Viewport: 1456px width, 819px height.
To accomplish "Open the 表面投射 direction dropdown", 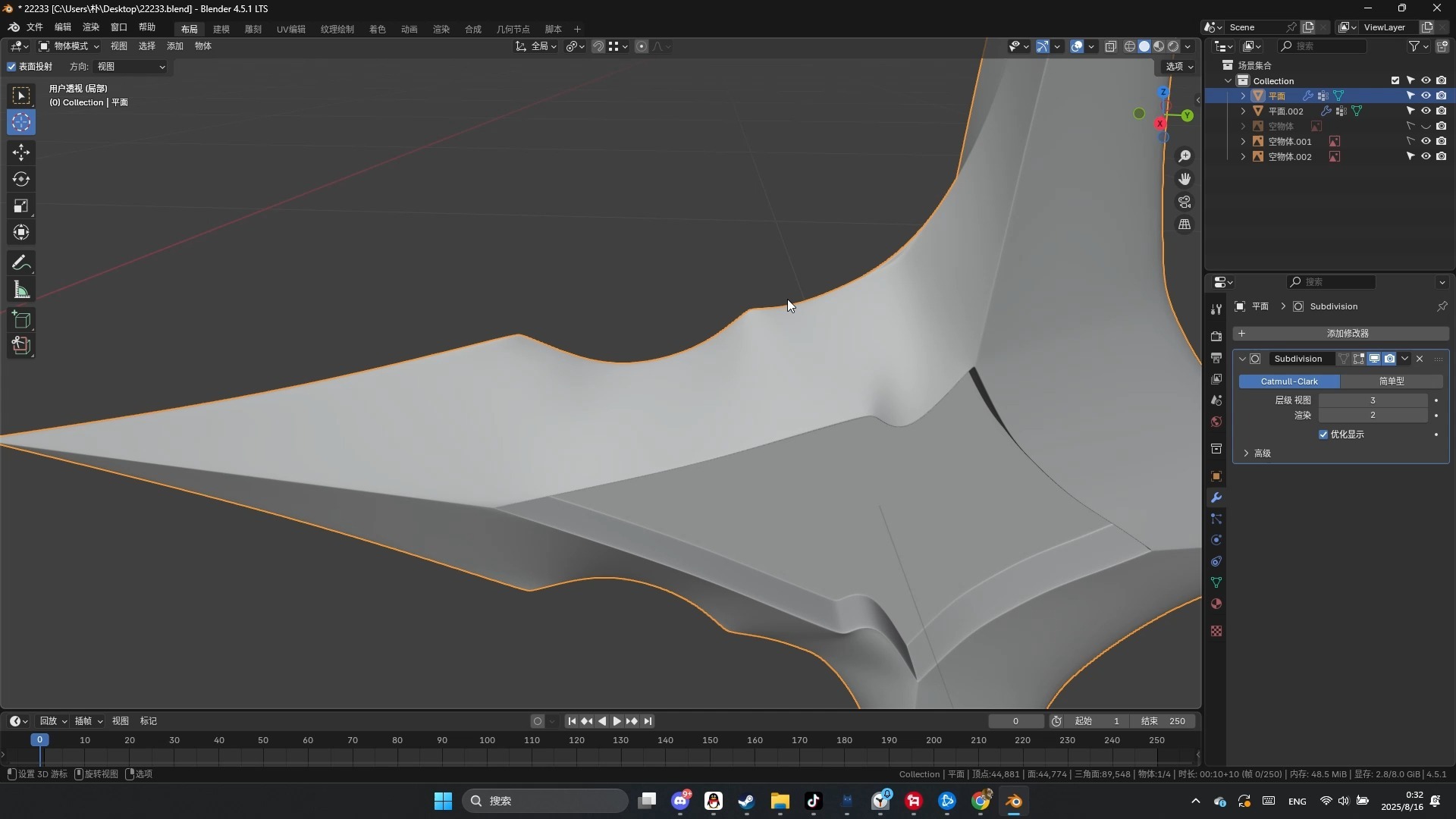I will [x=129, y=67].
